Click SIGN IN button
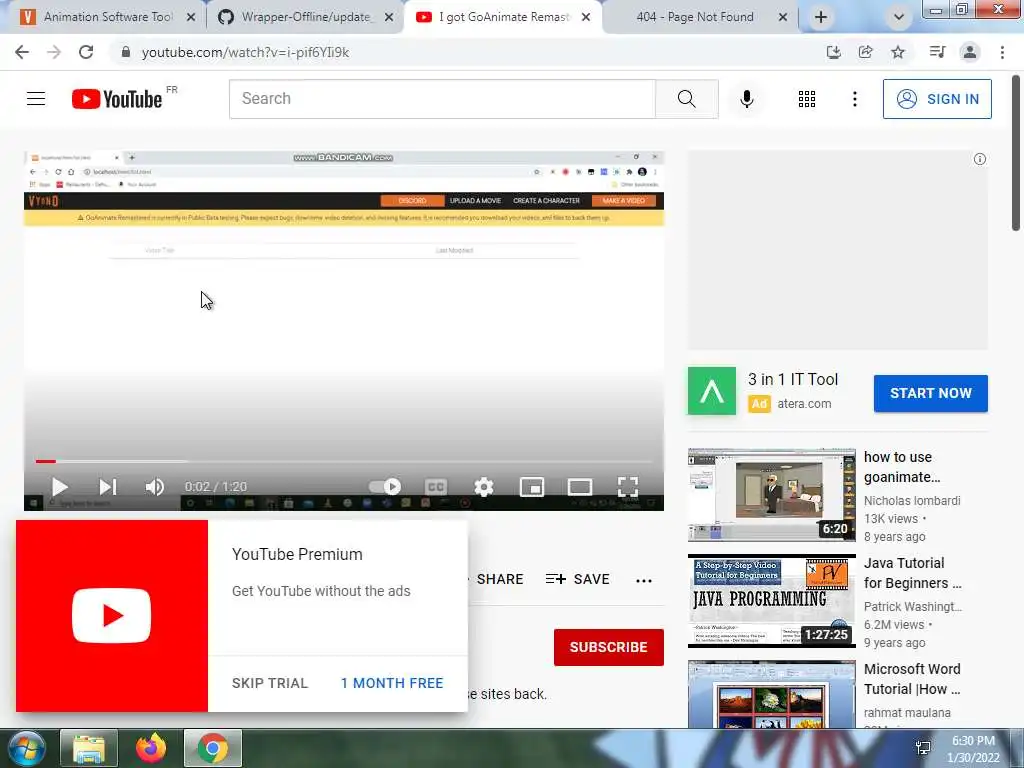This screenshot has width=1024, height=768. (937, 99)
